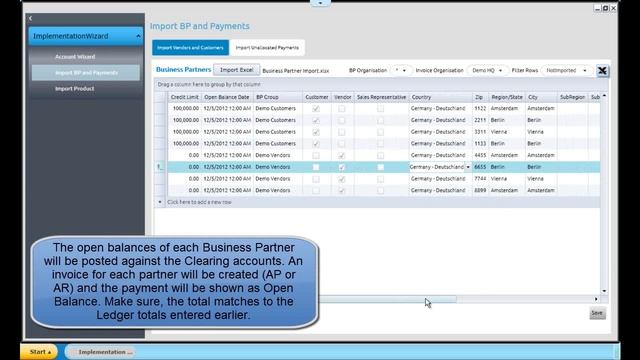
Task: Toggle Customer checkbox for zip 2211 row
Action: click(316, 120)
